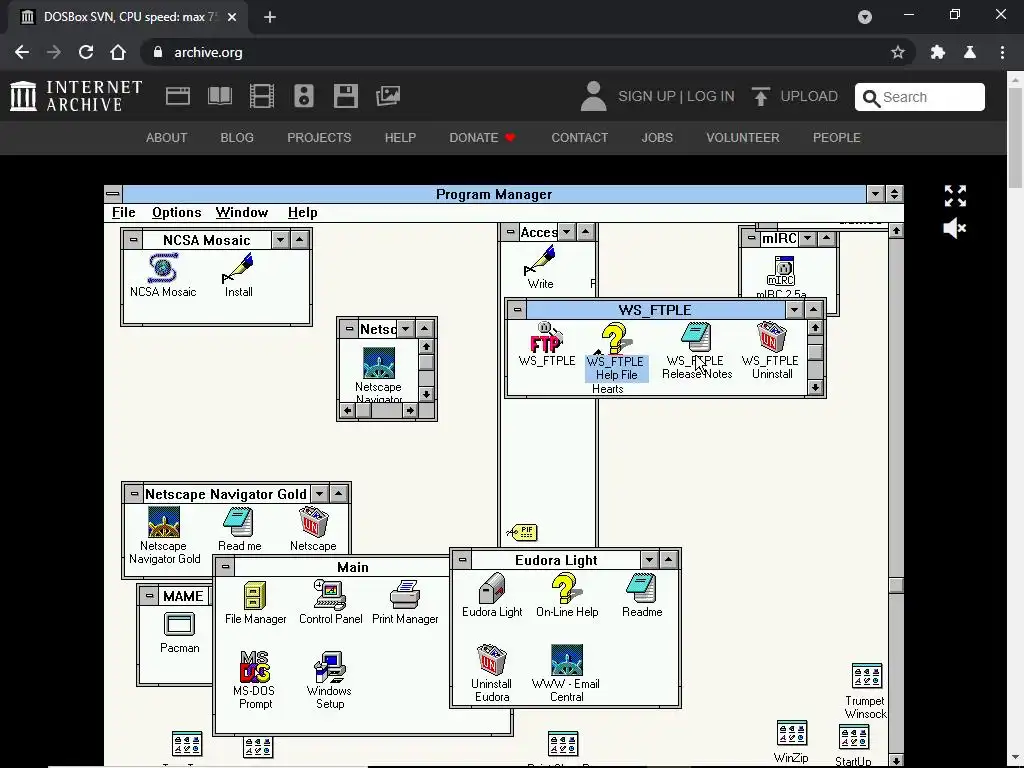Screen dimensions: 1024x768
Task: Open the VOLUNTEER page
Action: pyautogui.click(x=743, y=138)
